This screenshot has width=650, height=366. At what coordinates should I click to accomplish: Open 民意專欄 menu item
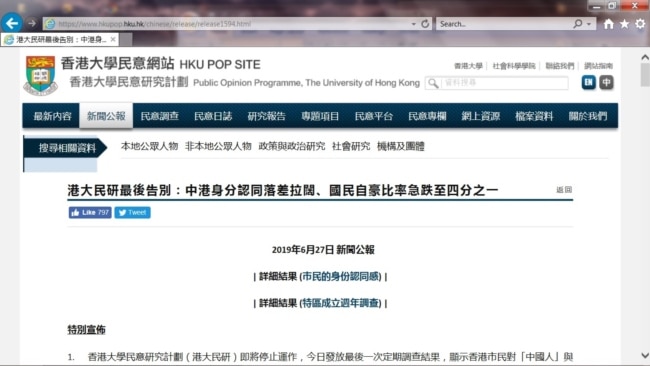click(427, 116)
